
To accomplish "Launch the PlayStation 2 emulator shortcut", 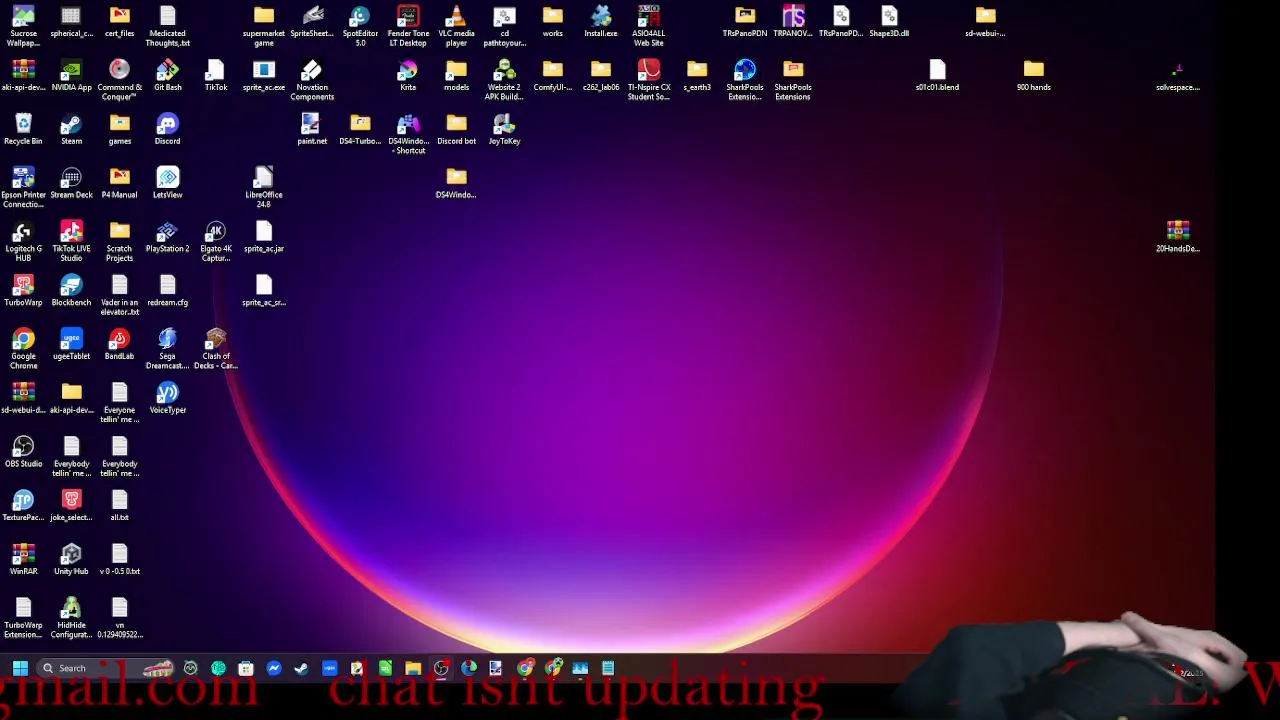I will [x=167, y=237].
